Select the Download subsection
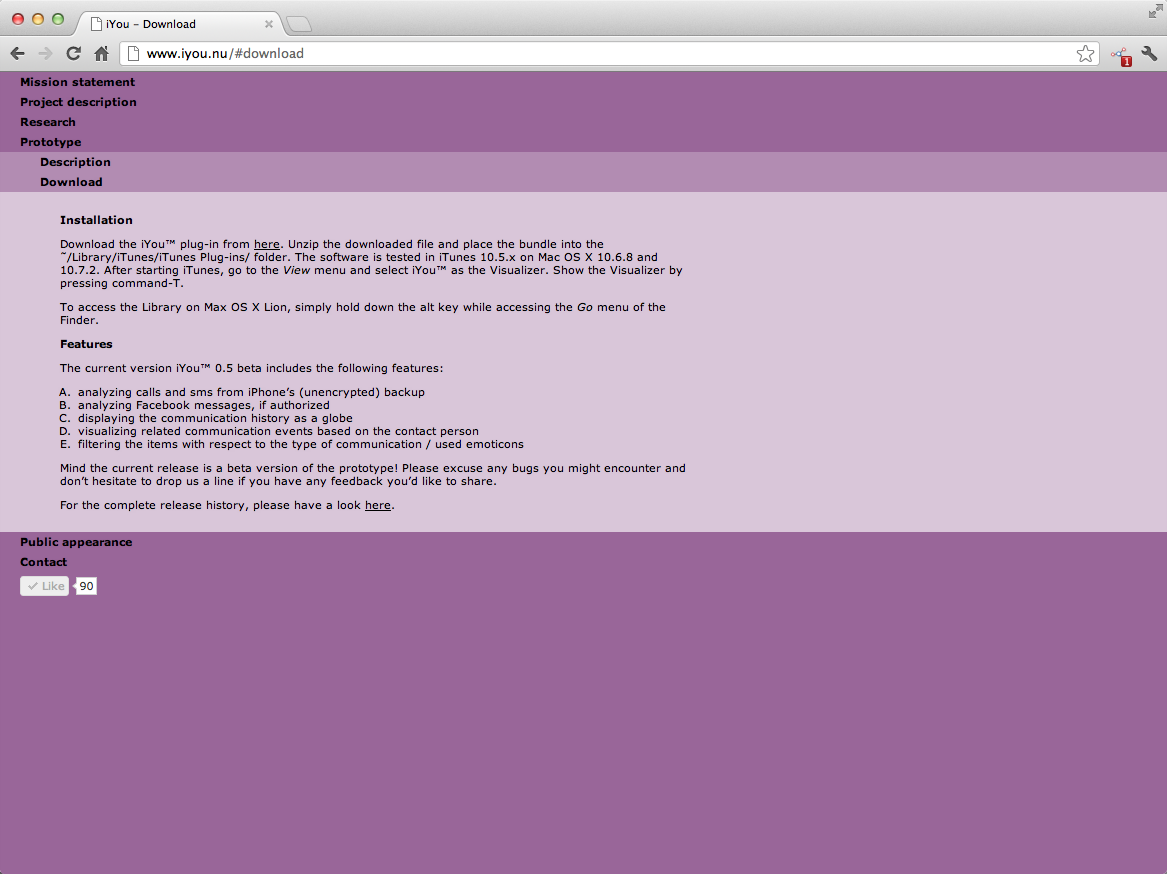 pyautogui.click(x=71, y=182)
